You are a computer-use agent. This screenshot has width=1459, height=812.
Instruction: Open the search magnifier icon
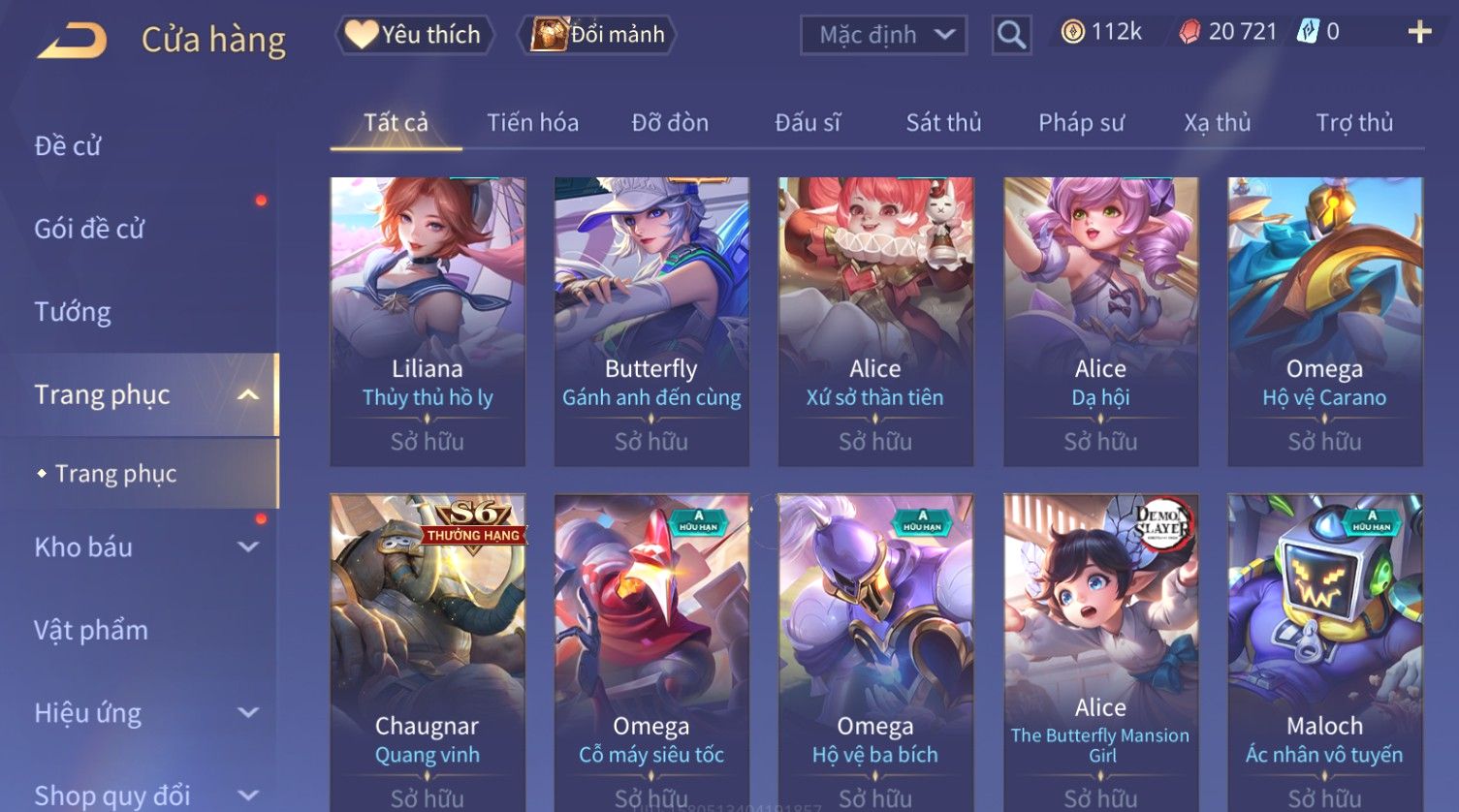(1011, 36)
